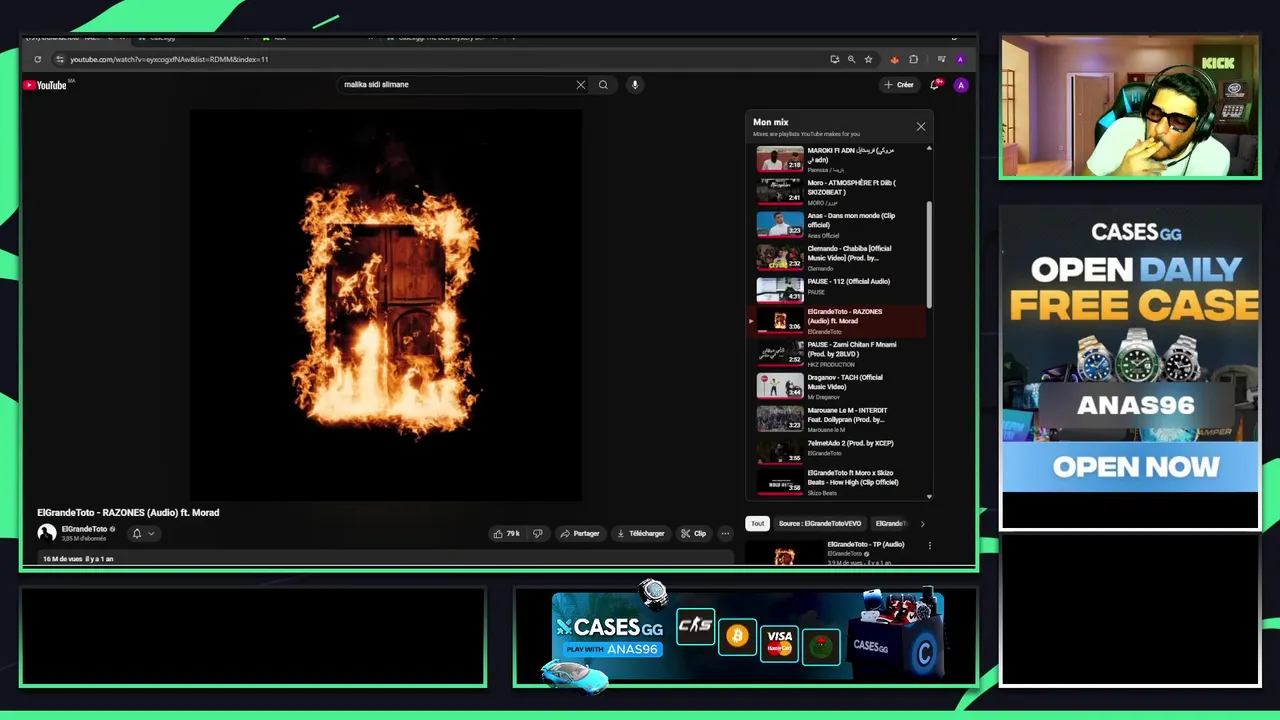Play Anas - Dans mon monde clip

point(838,225)
